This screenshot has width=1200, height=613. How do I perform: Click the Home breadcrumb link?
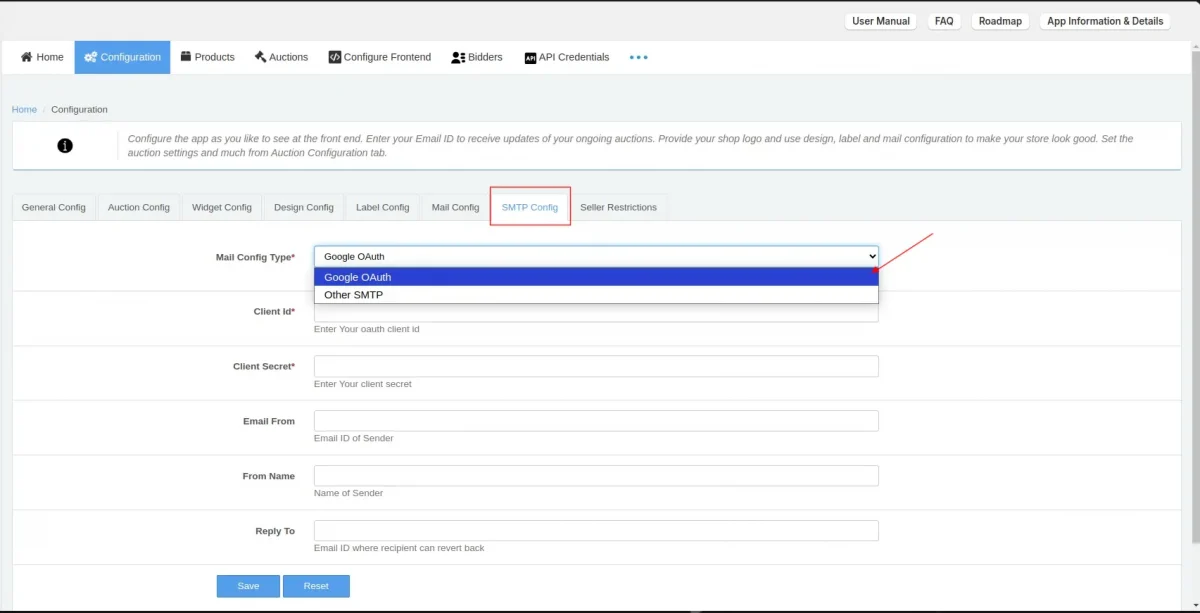pyautogui.click(x=24, y=109)
